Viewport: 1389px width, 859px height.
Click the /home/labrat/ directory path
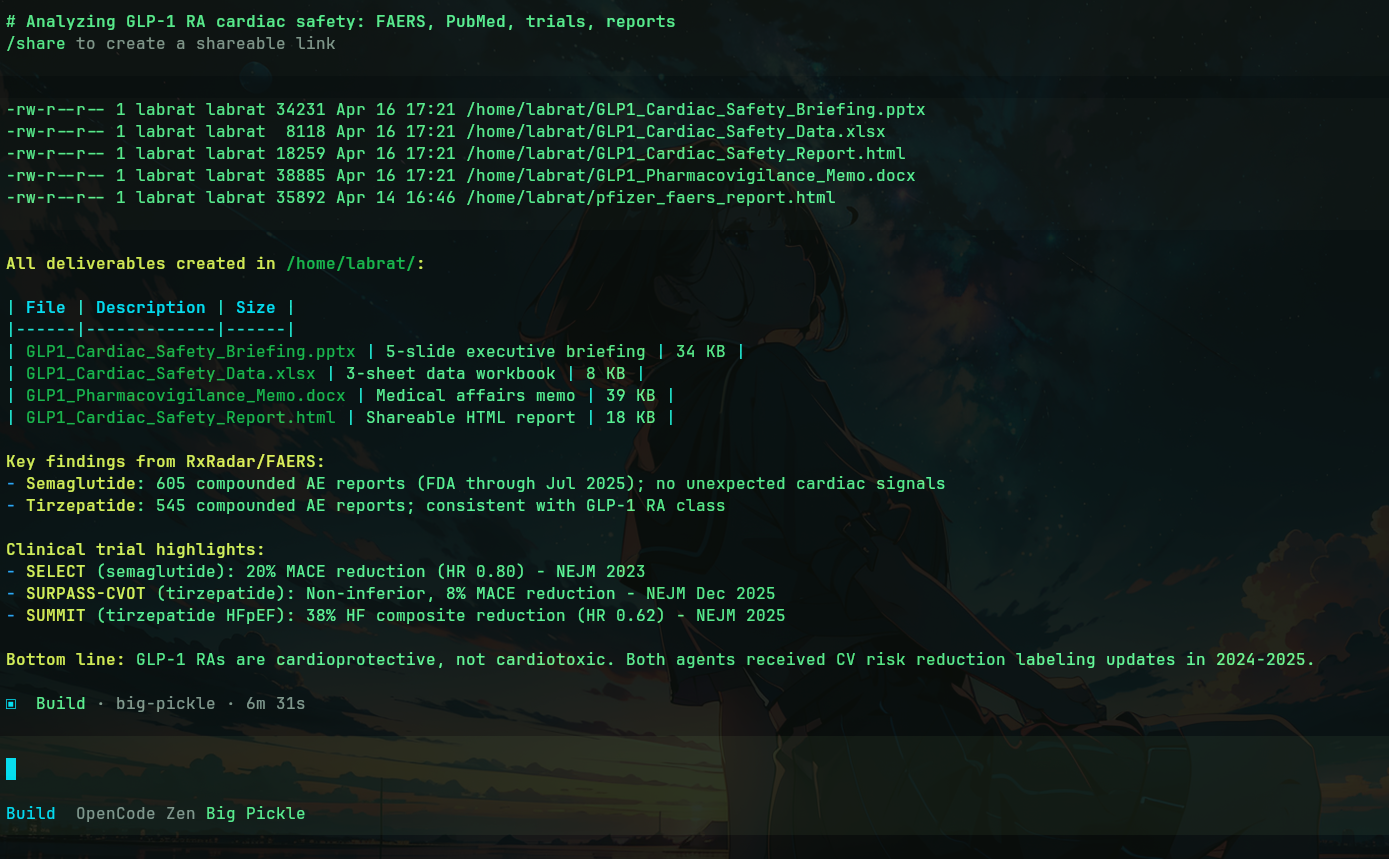click(x=350, y=264)
